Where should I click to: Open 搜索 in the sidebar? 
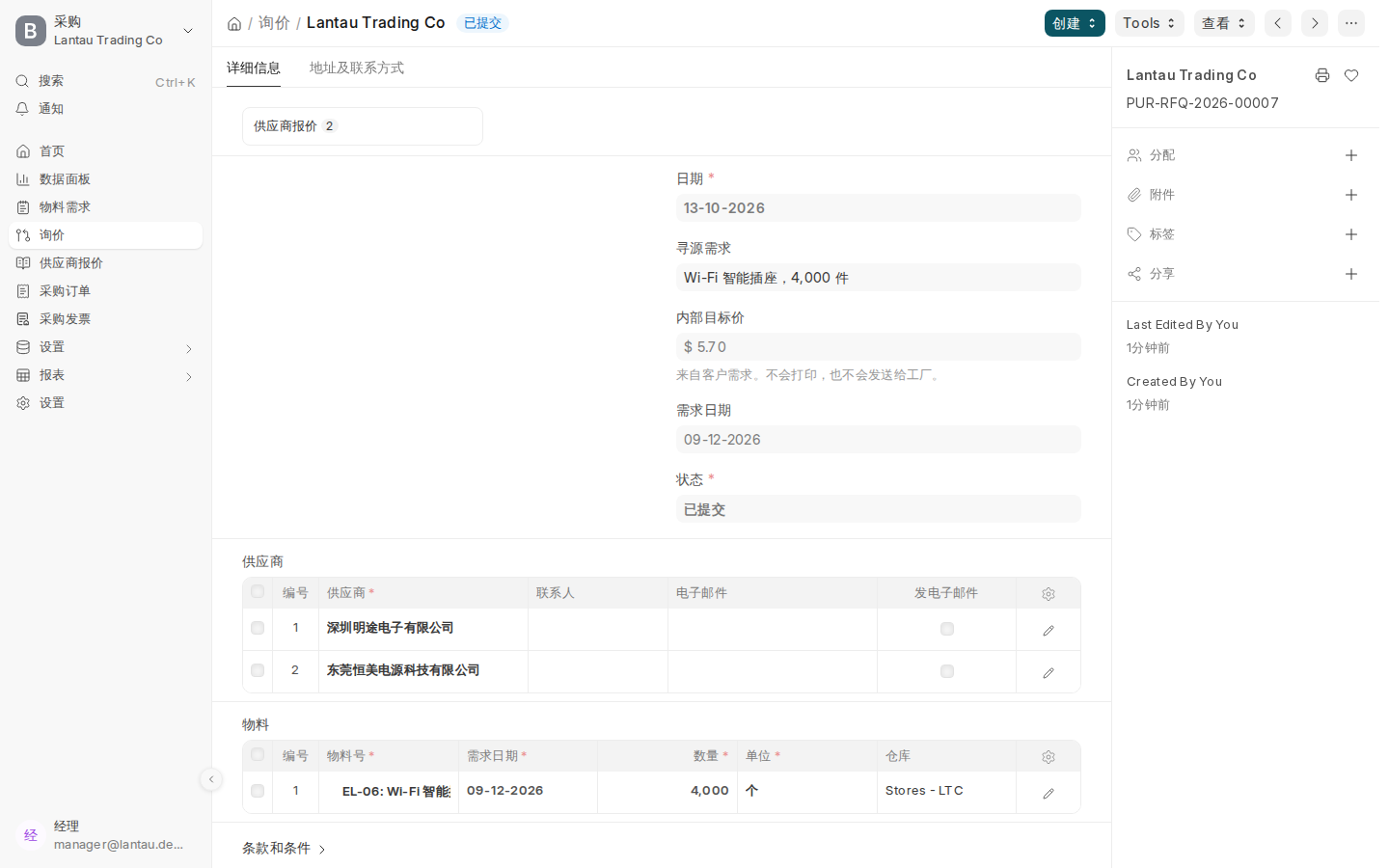coord(105,81)
